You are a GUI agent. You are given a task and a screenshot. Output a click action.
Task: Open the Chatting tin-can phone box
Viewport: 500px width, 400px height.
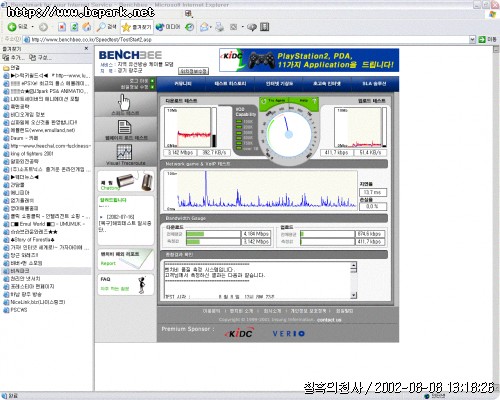point(126,181)
